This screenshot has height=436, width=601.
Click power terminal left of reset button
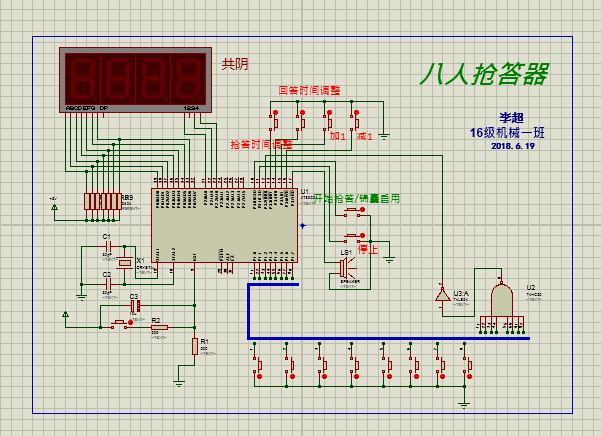pos(66,315)
